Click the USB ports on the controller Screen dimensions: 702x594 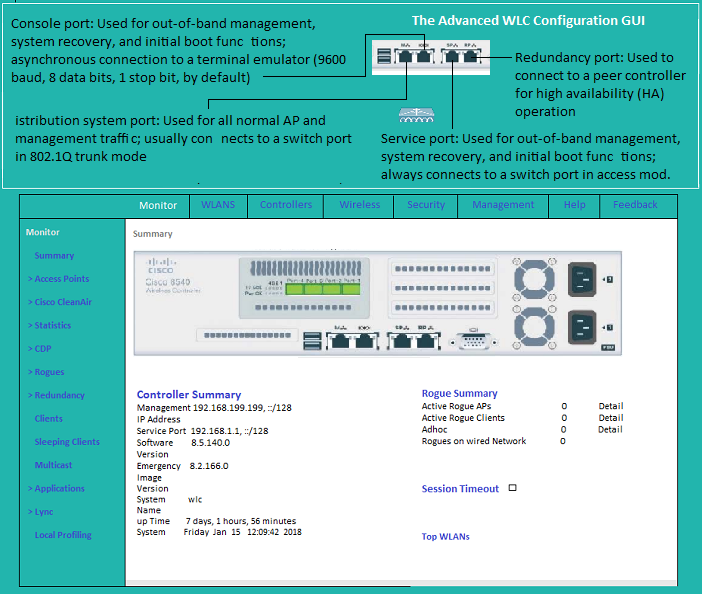pyautogui.click(x=312, y=341)
